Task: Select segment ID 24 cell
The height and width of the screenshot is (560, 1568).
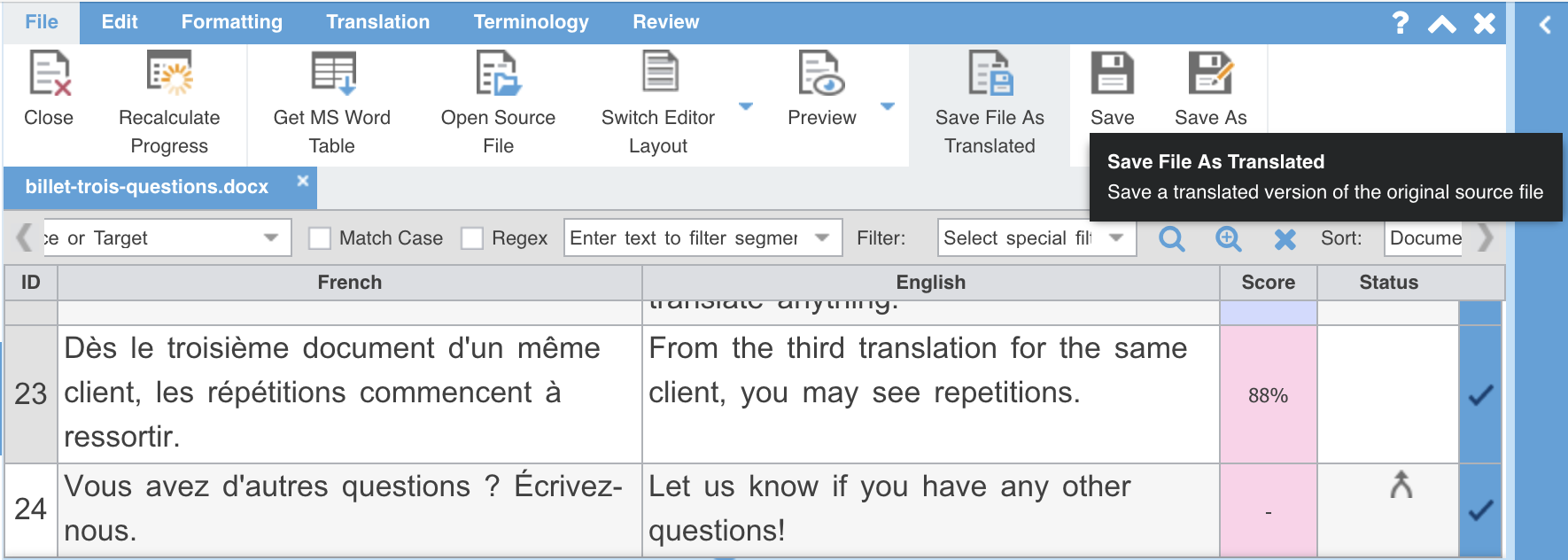Action: [x=31, y=509]
